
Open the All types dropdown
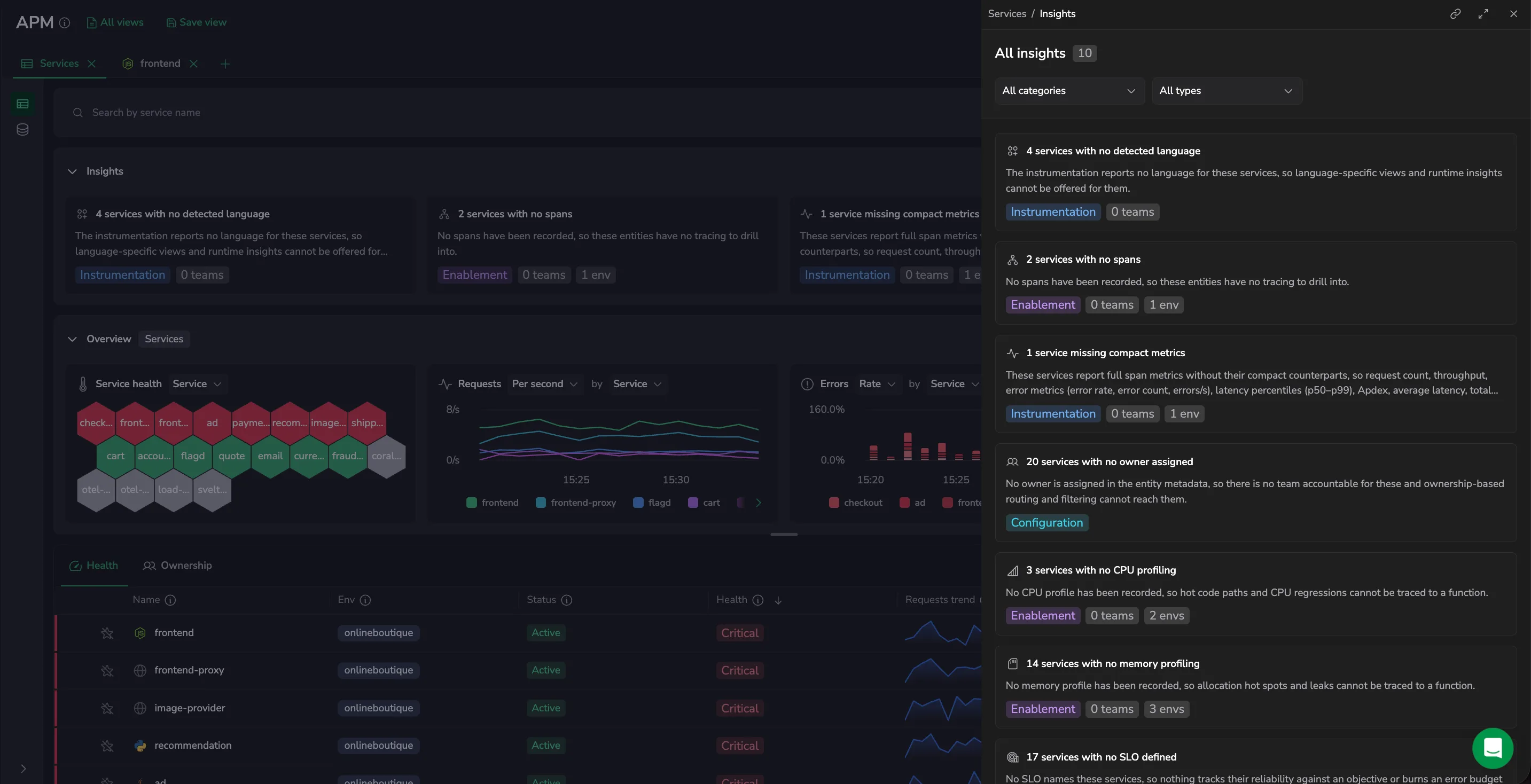(x=1226, y=91)
